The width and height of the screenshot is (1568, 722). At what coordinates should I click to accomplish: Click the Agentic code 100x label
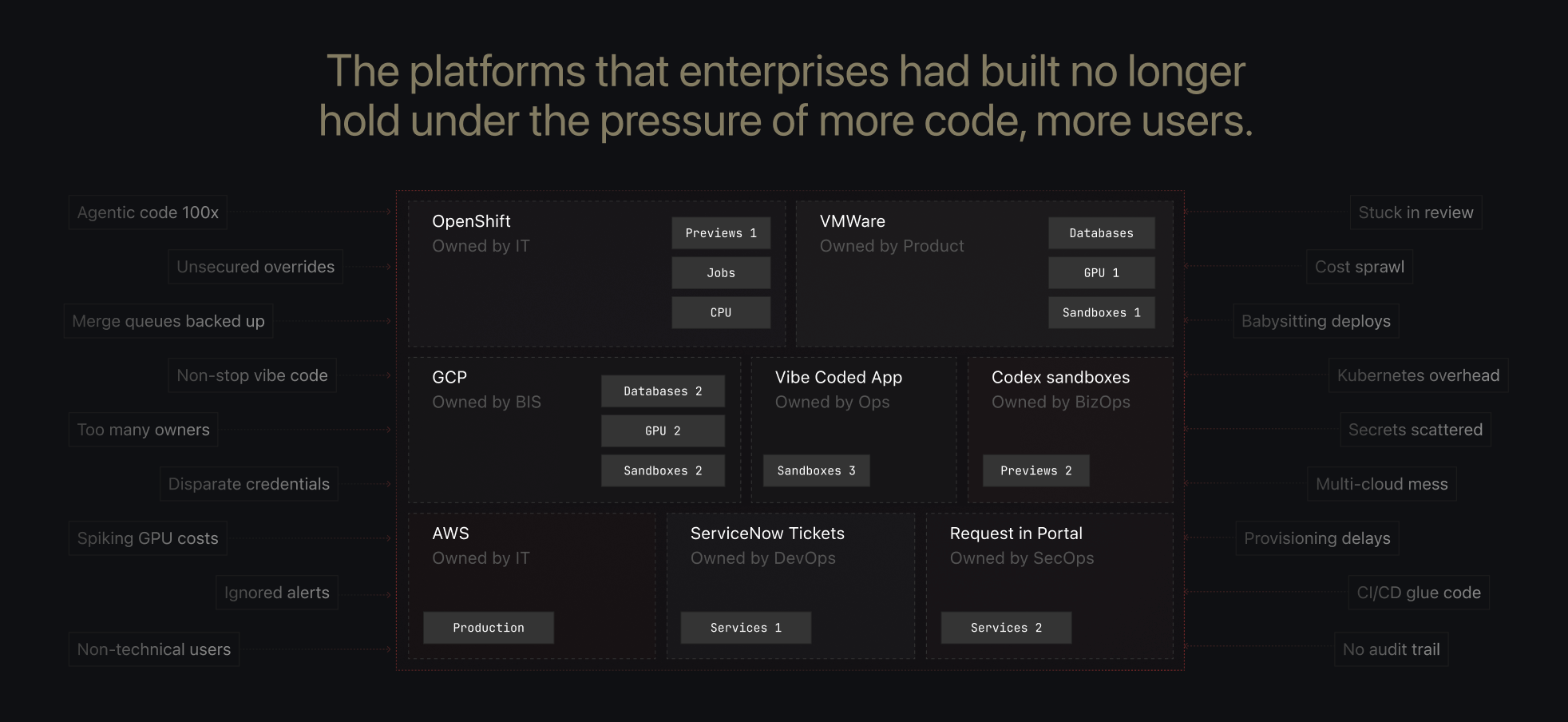[148, 212]
